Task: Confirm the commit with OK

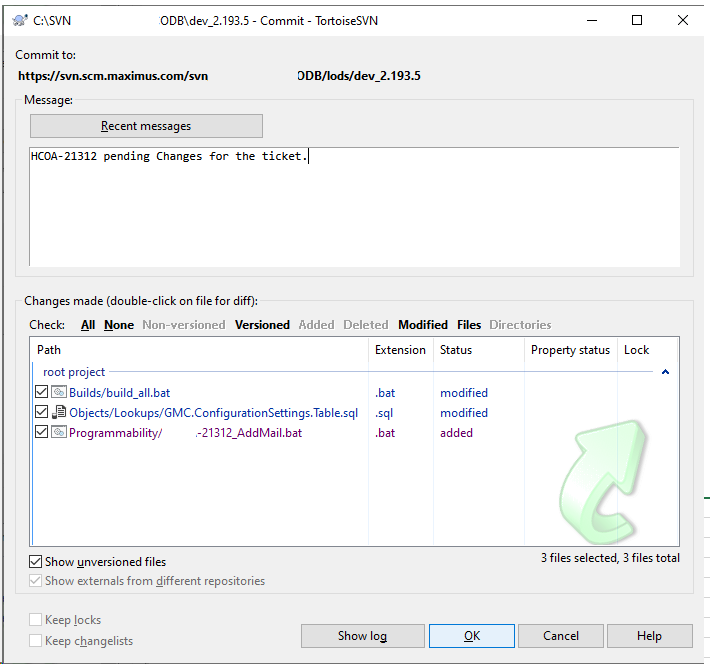Action: pyautogui.click(x=472, y=636)
